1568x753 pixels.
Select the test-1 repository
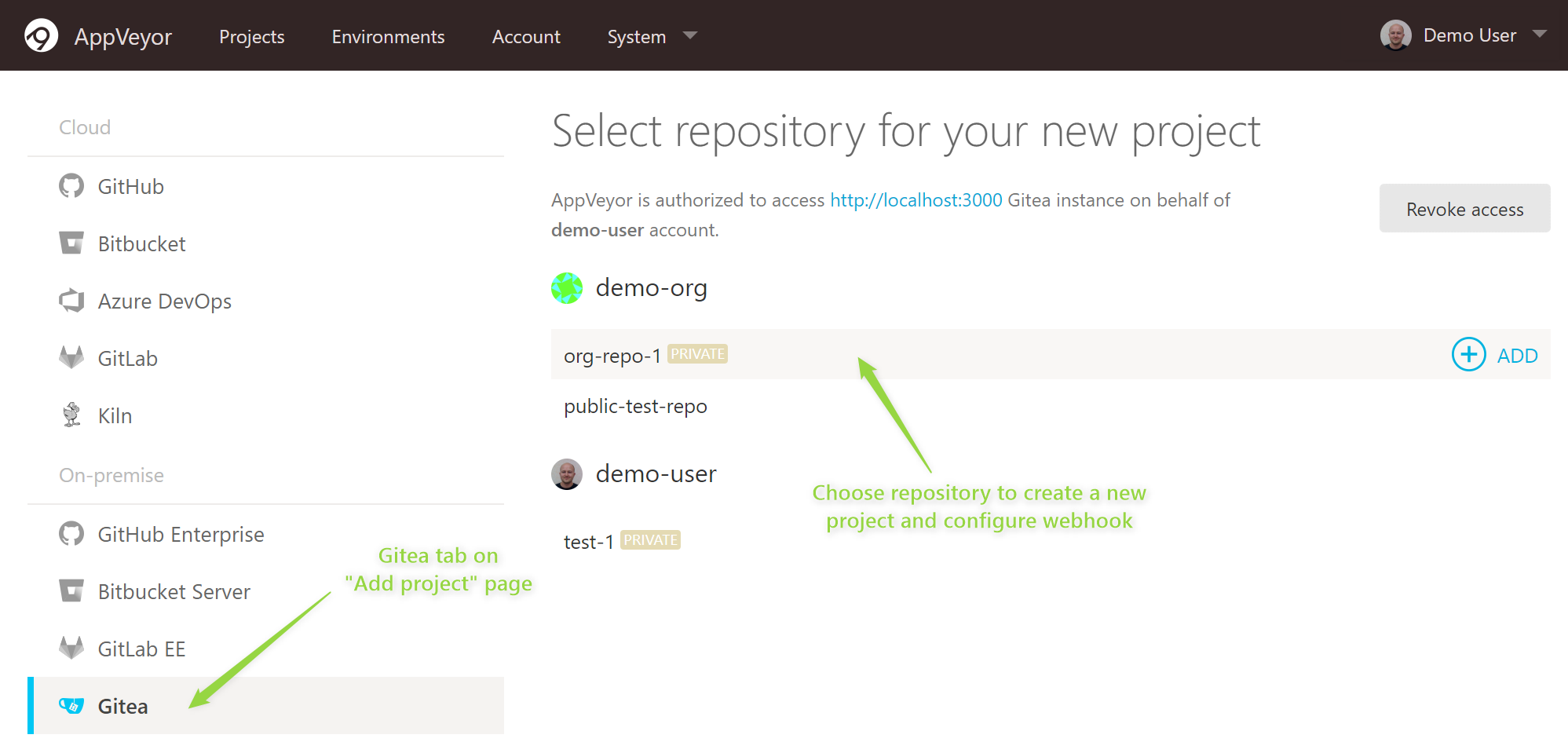588,542
